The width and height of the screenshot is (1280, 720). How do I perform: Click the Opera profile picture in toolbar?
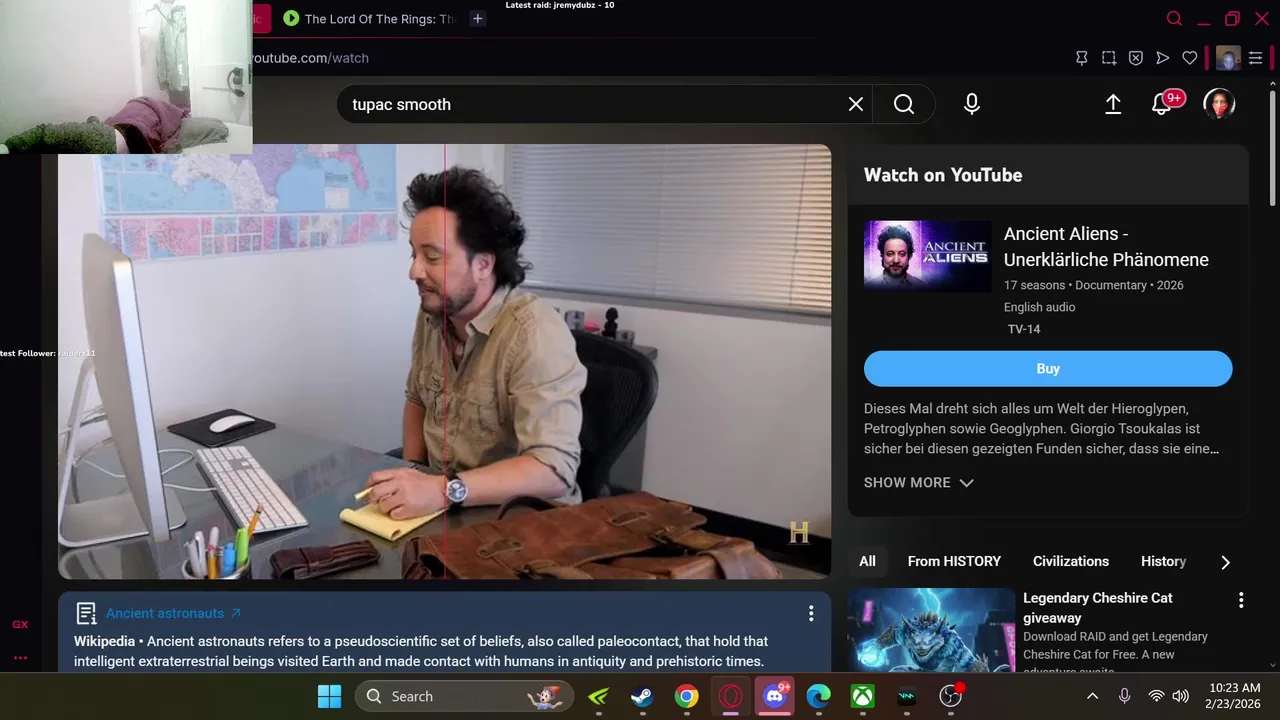click(1228, 58)
